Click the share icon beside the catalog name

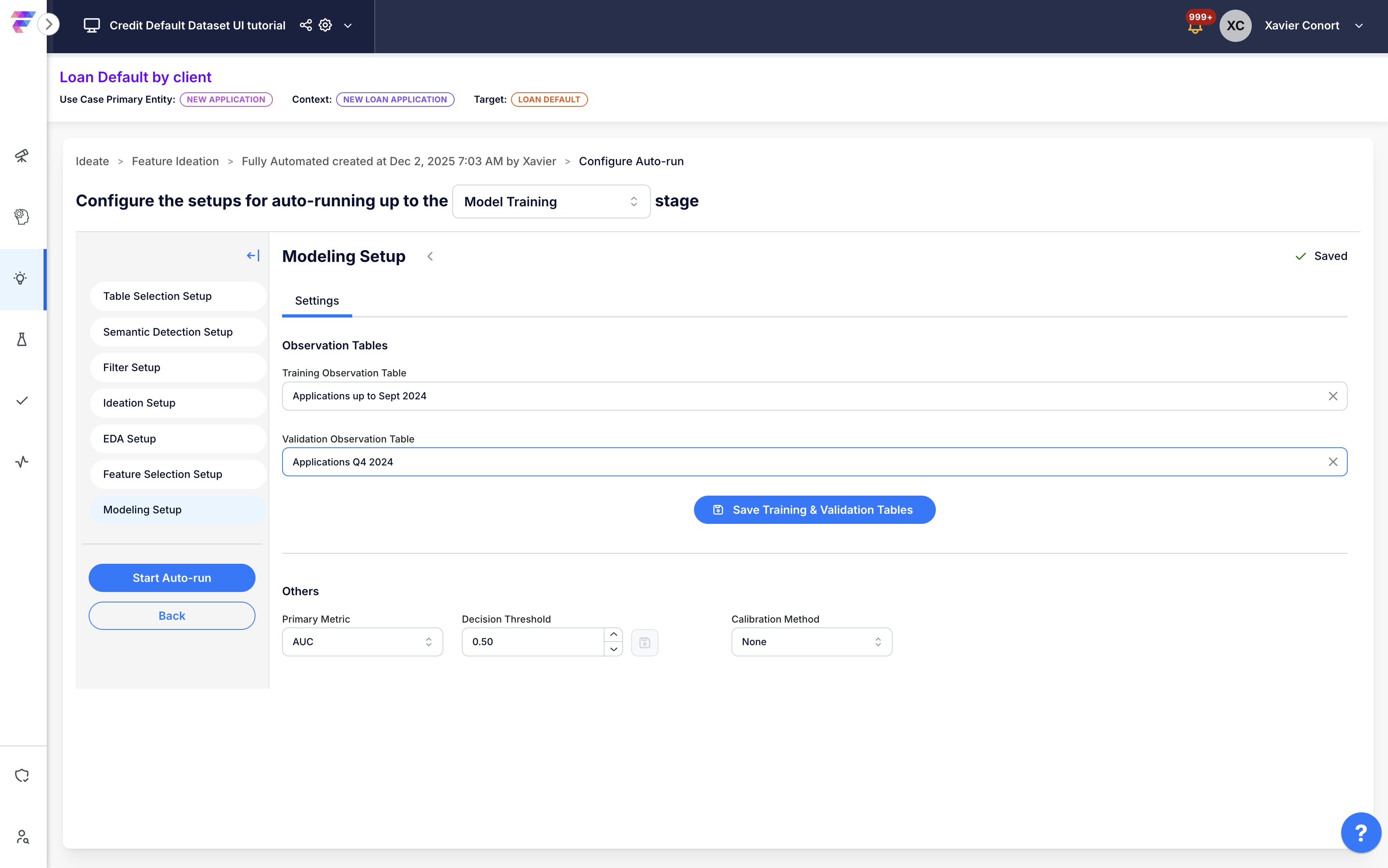tap(306, 25)
